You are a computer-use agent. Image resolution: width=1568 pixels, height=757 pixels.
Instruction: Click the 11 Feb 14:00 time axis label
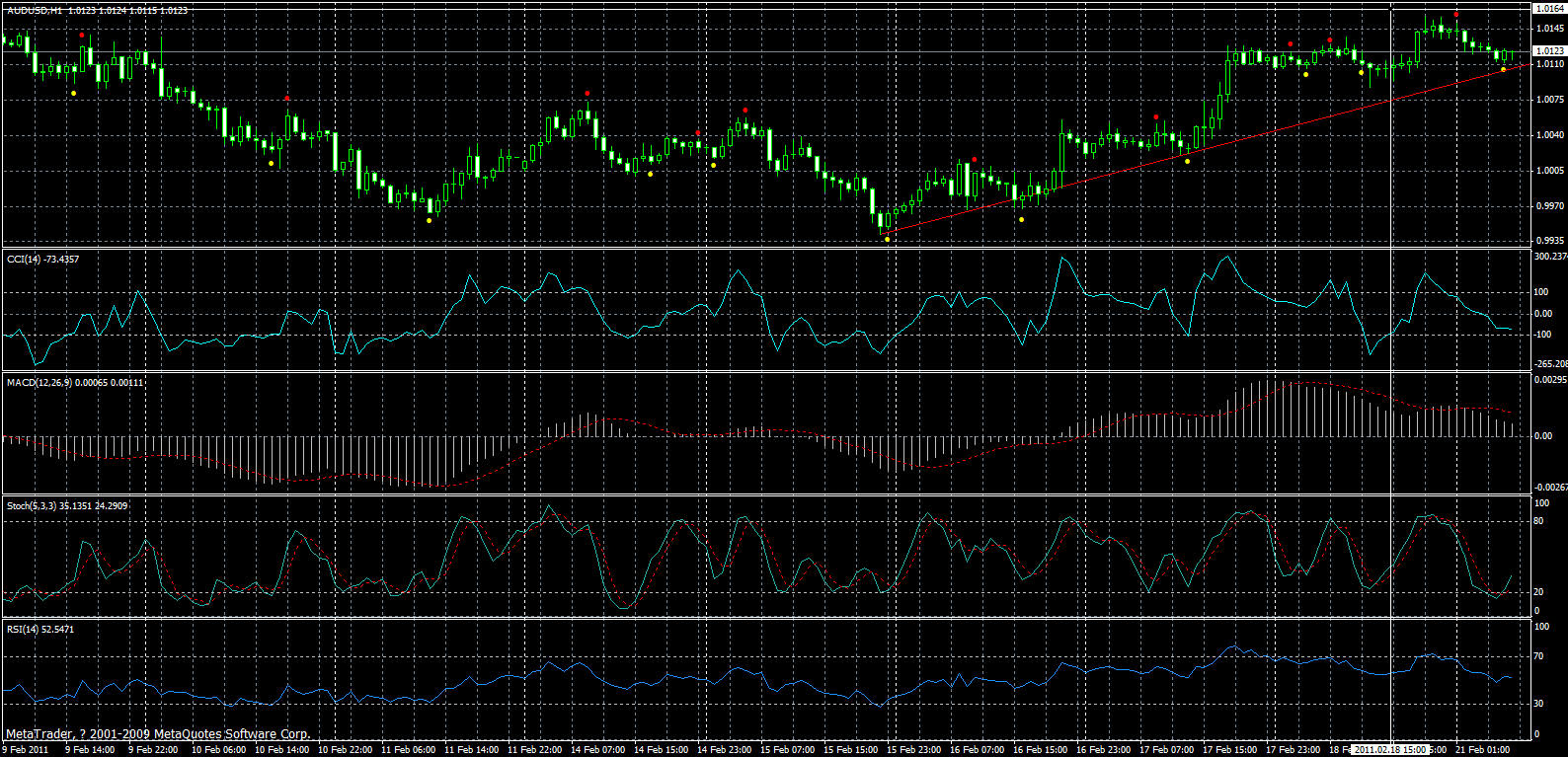(471, 750)
